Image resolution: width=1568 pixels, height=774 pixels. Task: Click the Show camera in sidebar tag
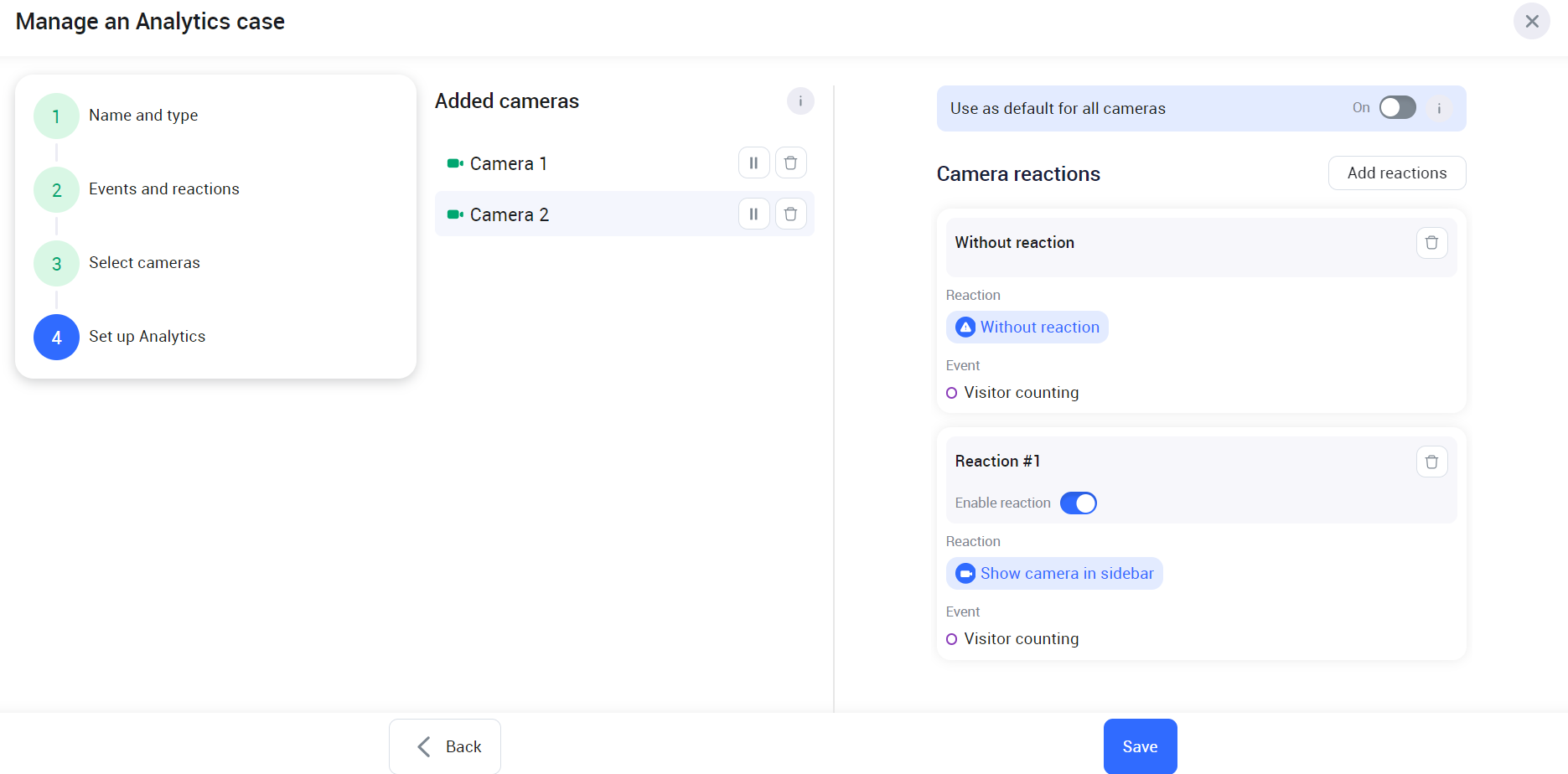(x=1054, y=574)
